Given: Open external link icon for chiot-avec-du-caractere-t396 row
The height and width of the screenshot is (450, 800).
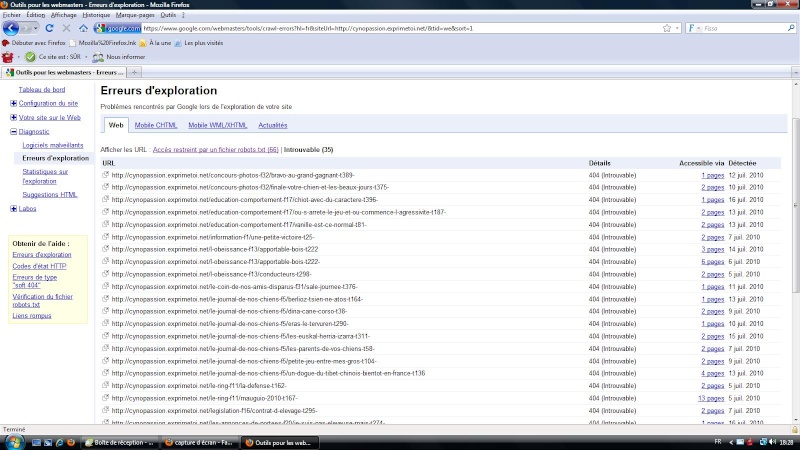Looking at the screenshot, I should point(106,199).
